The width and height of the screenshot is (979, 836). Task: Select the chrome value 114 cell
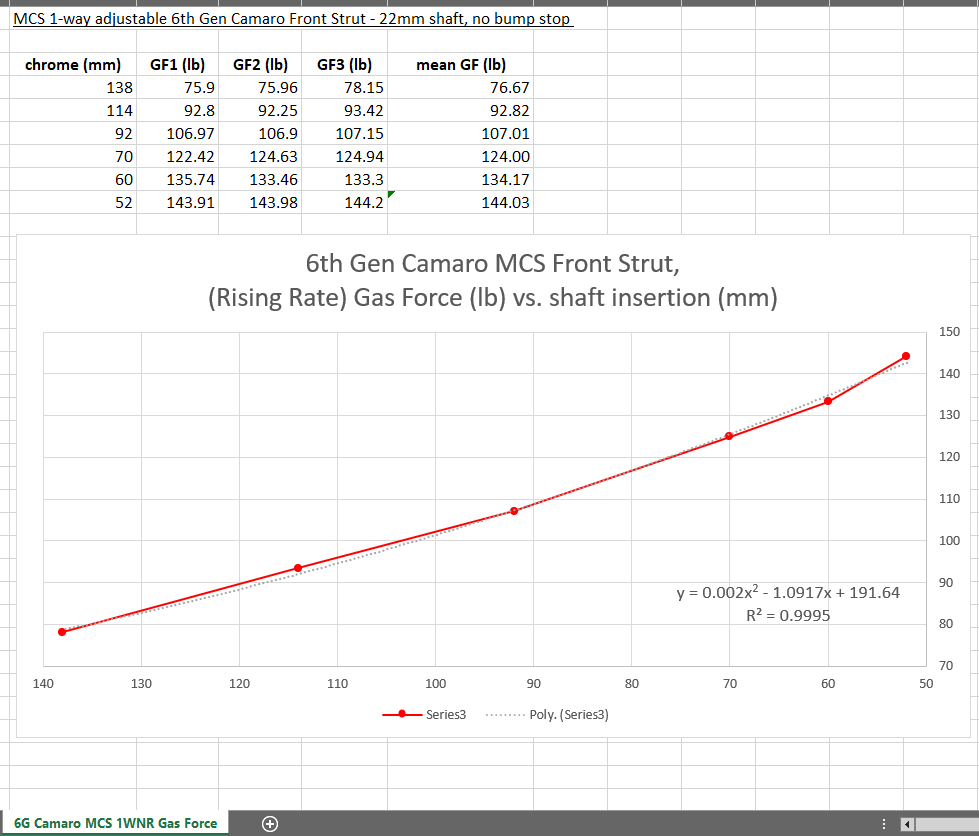pos(73,111)
